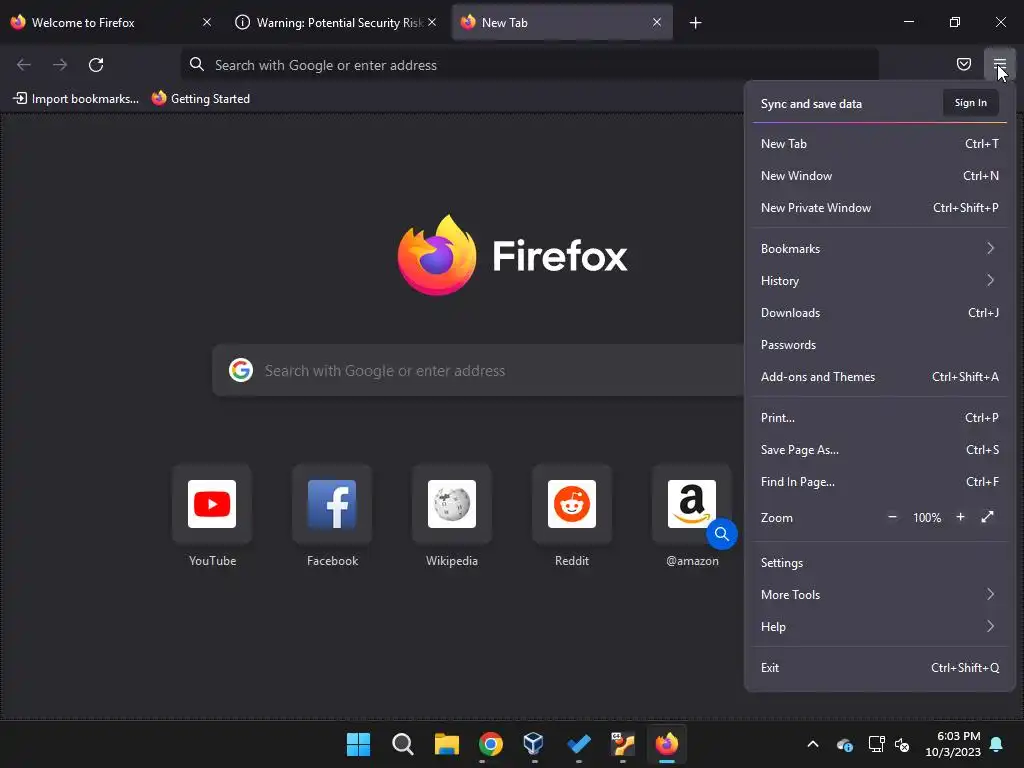Choose Find In Page... entry
The height and width of the screenshot is (768, 1024).
coord(879,482)
